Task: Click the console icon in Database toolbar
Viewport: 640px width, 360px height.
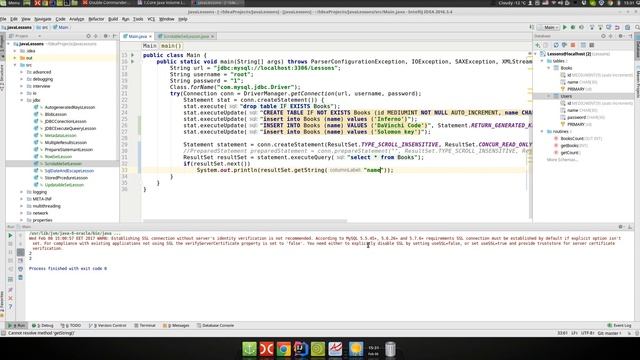Action: point(592,45)
